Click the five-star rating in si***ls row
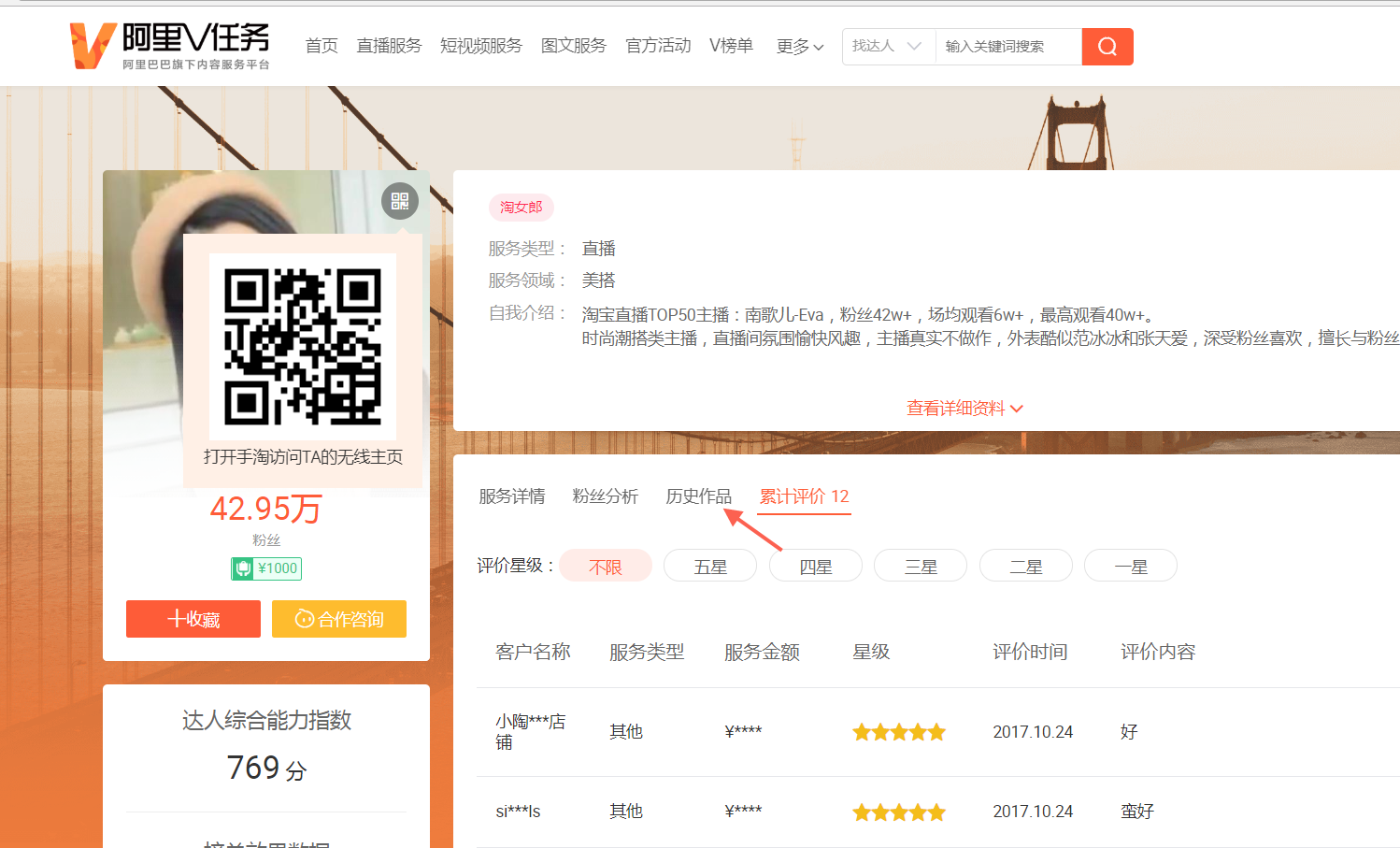This screenshot has height=848, width=1400. tap(899, 812)
